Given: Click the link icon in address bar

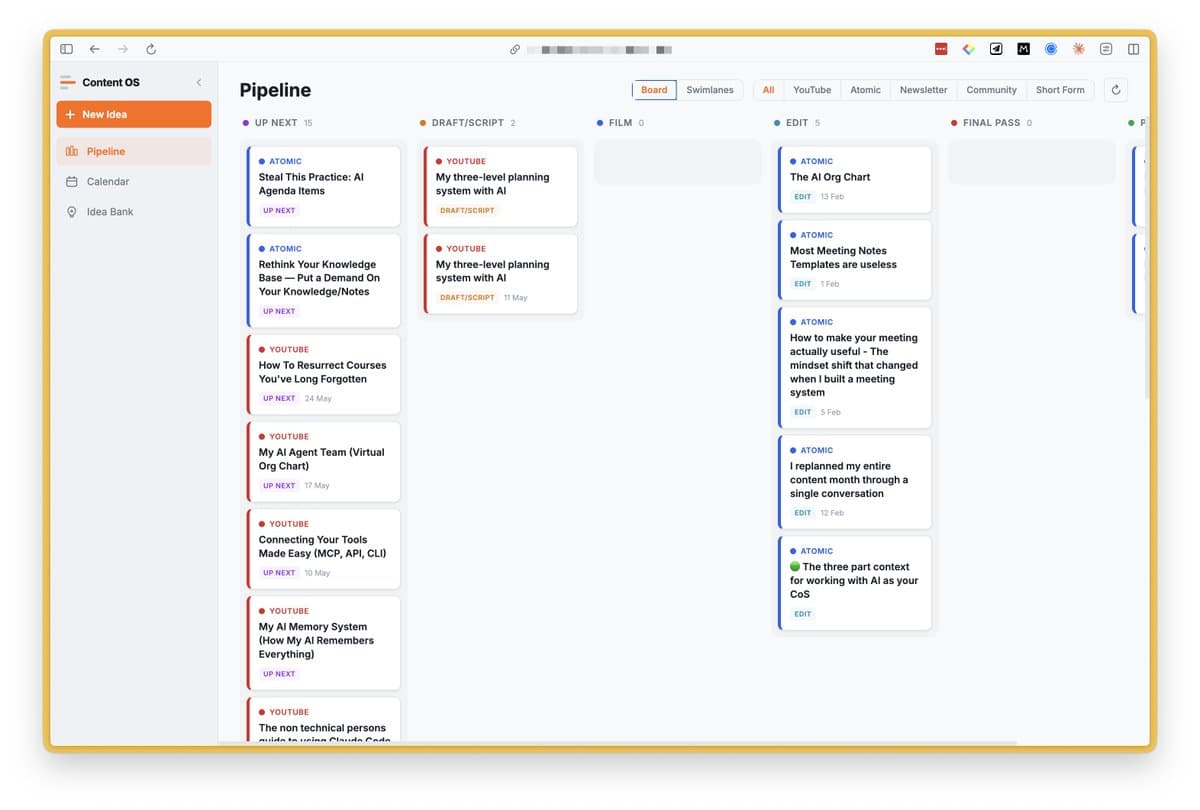Looking at the screenshot, I should [x=515, y=49].
